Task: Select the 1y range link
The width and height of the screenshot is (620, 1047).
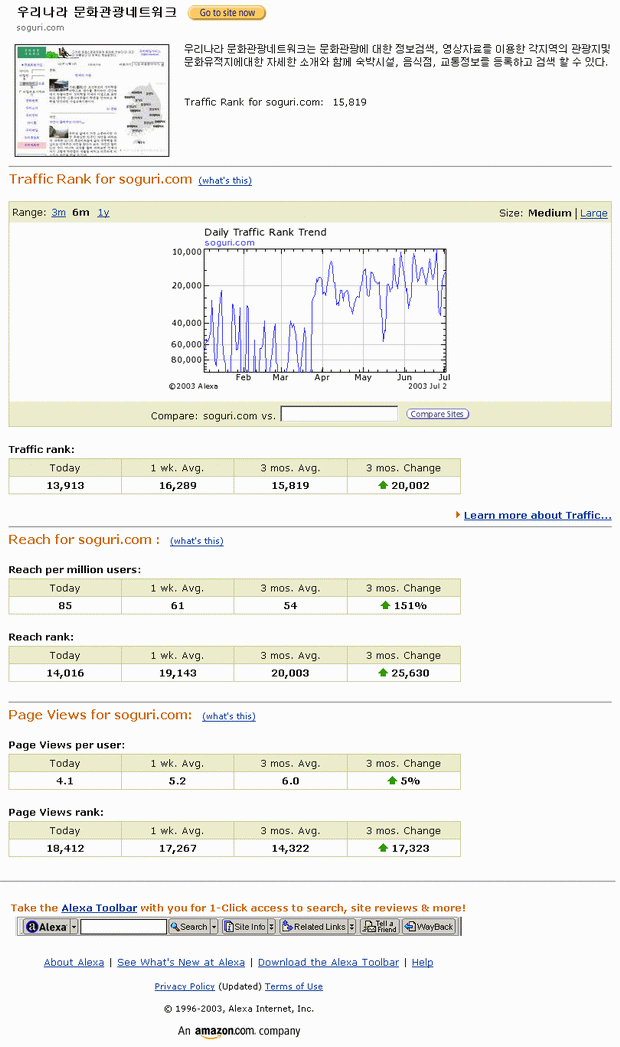Action: [x=103, y=212]
